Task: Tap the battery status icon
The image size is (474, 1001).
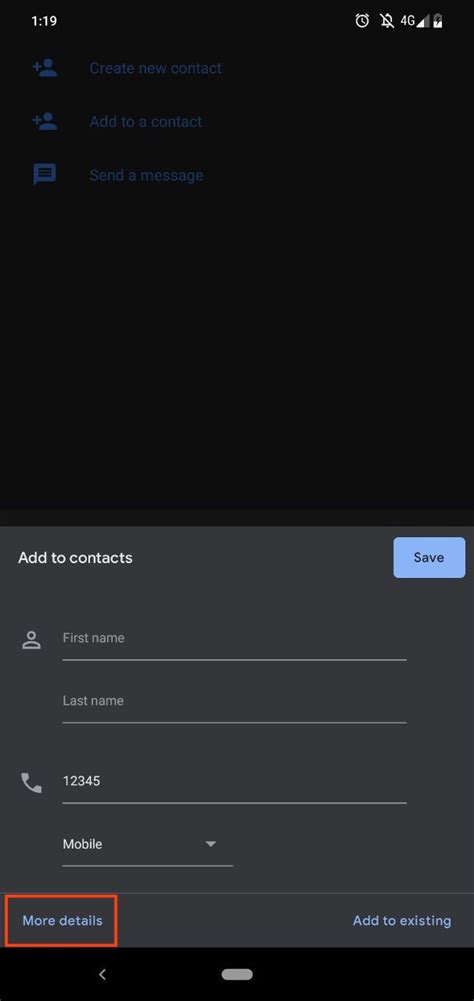Action: pos(438,21)
